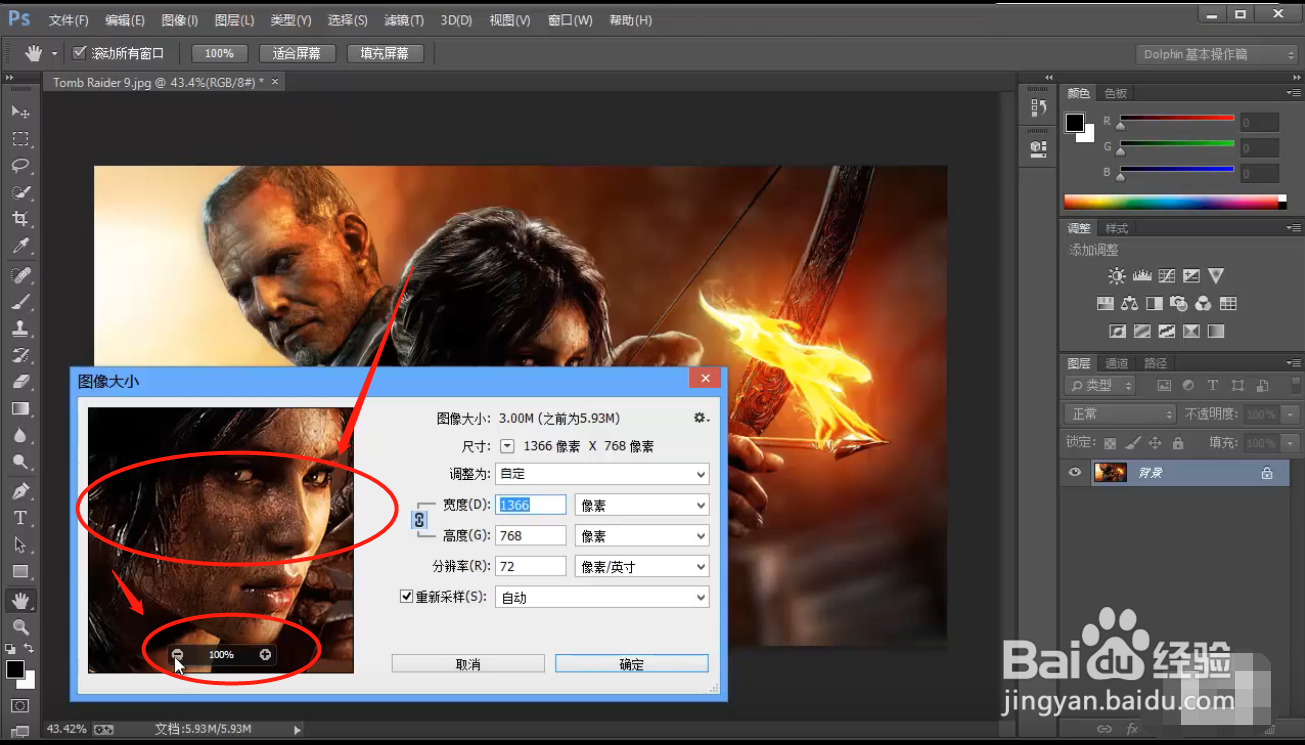Open the 调整为 preset dropdown
Viewport: 1305px width, 745px height.
coord(602,474)
